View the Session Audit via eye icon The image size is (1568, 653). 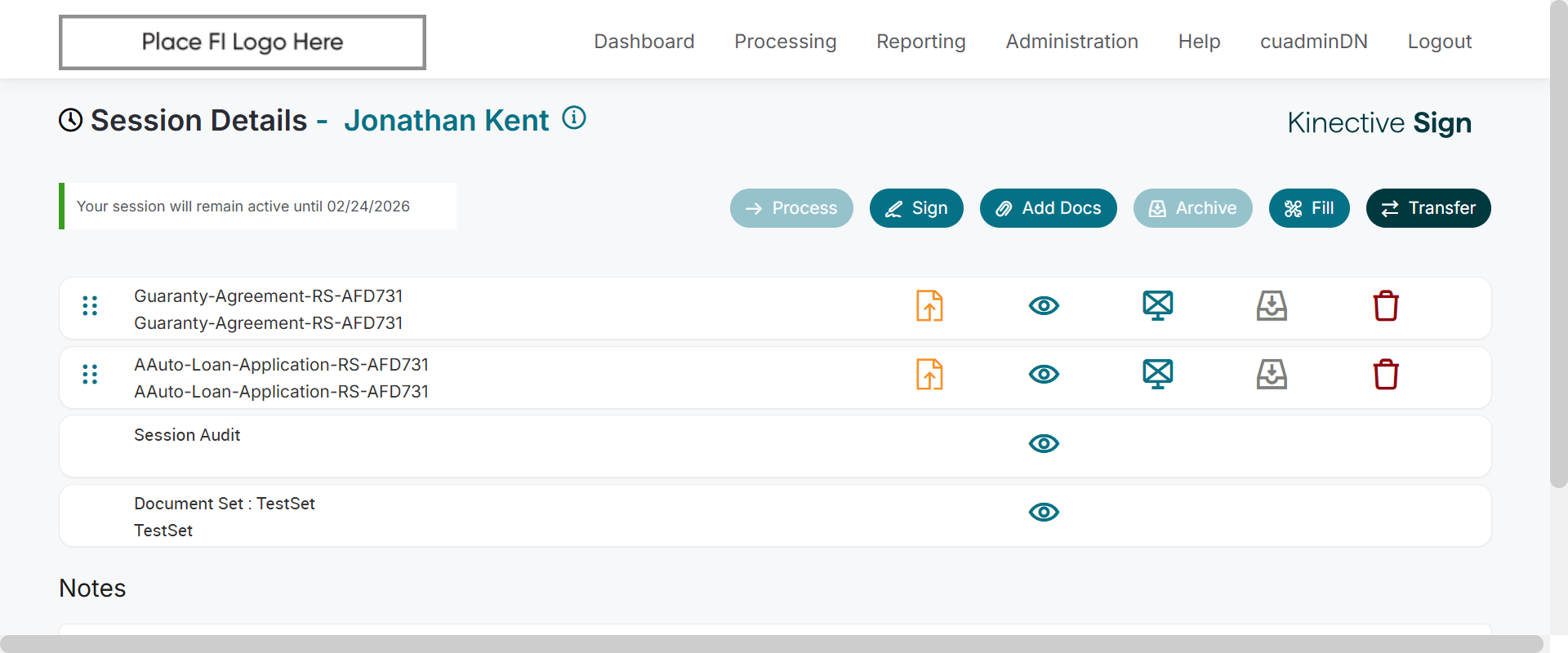point(1044,443)
